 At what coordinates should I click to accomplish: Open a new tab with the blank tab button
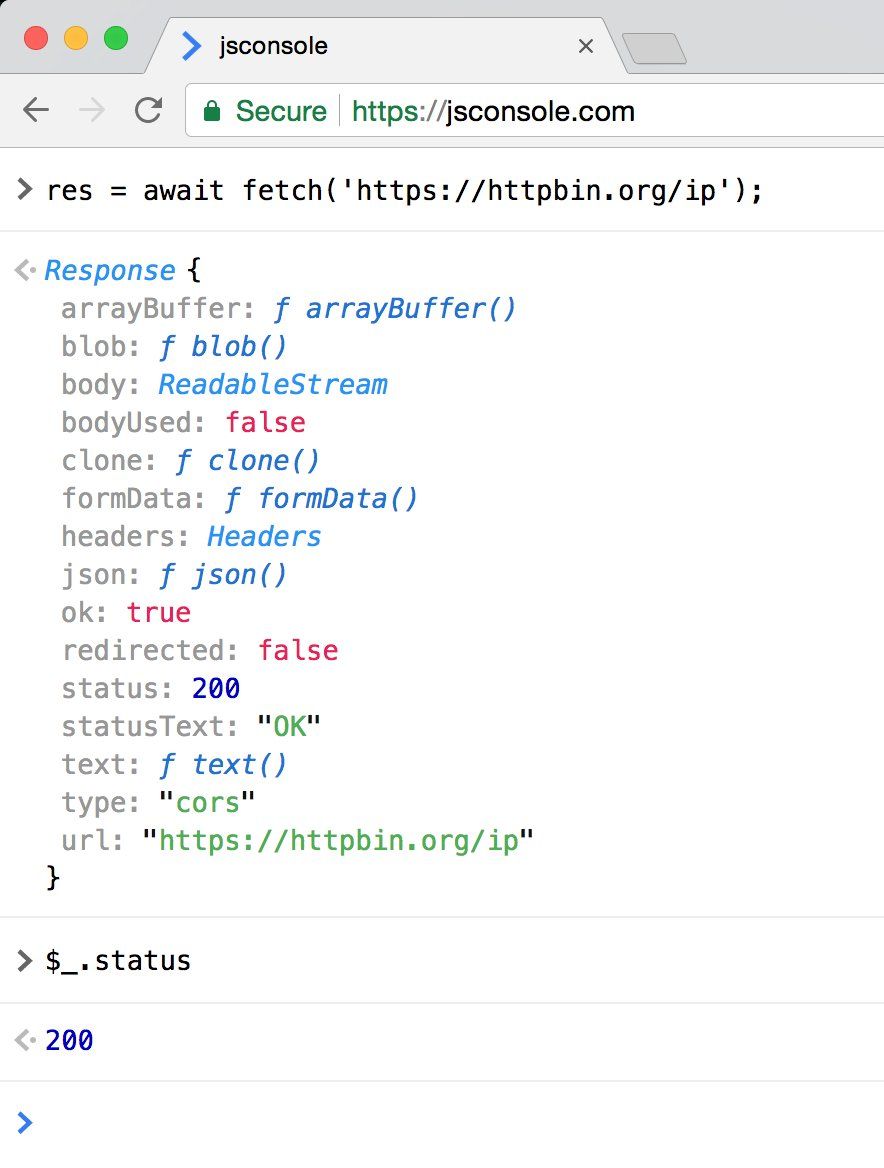[654, 48]
